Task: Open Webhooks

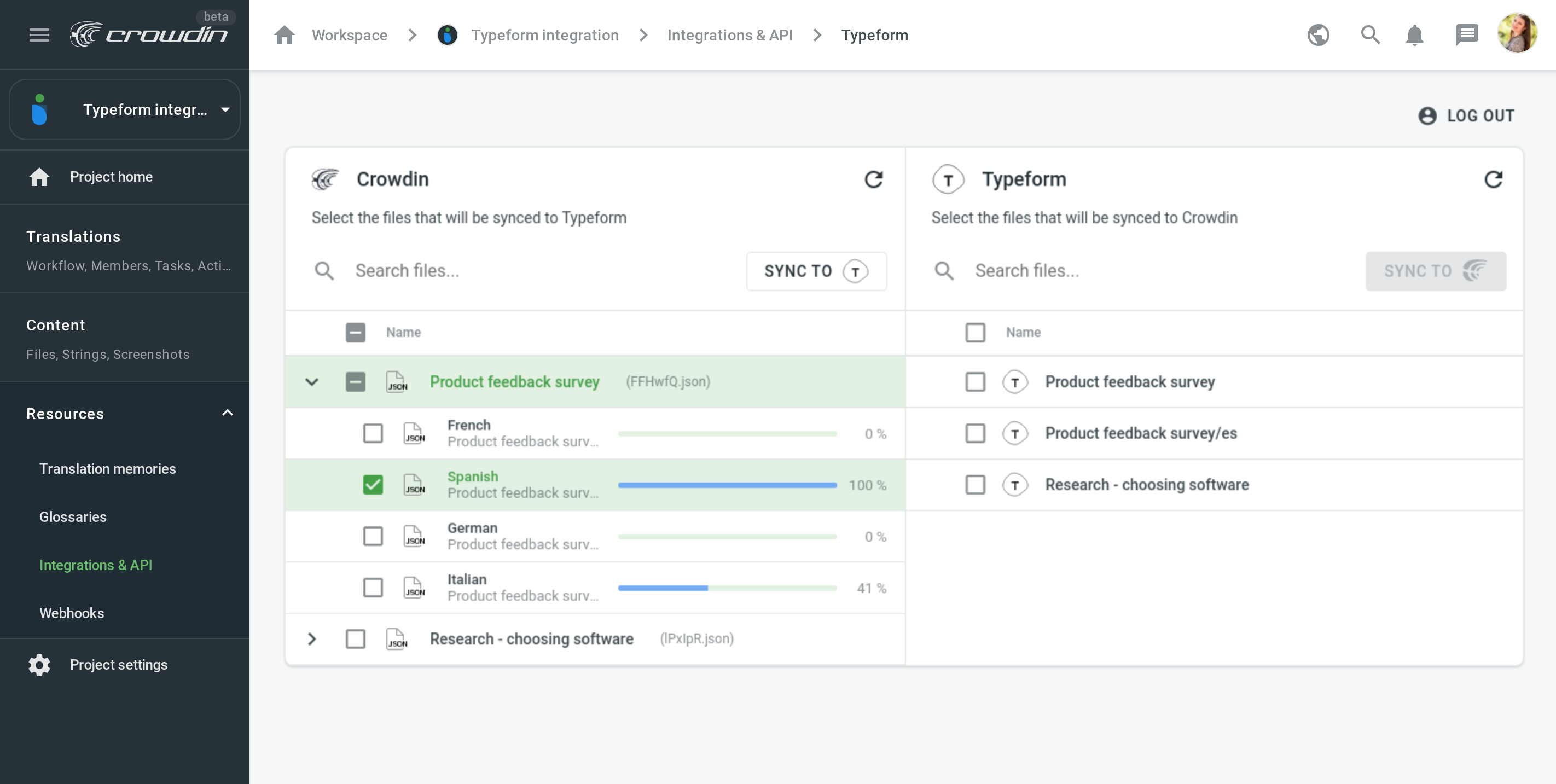Action: [x=71, y=613]
